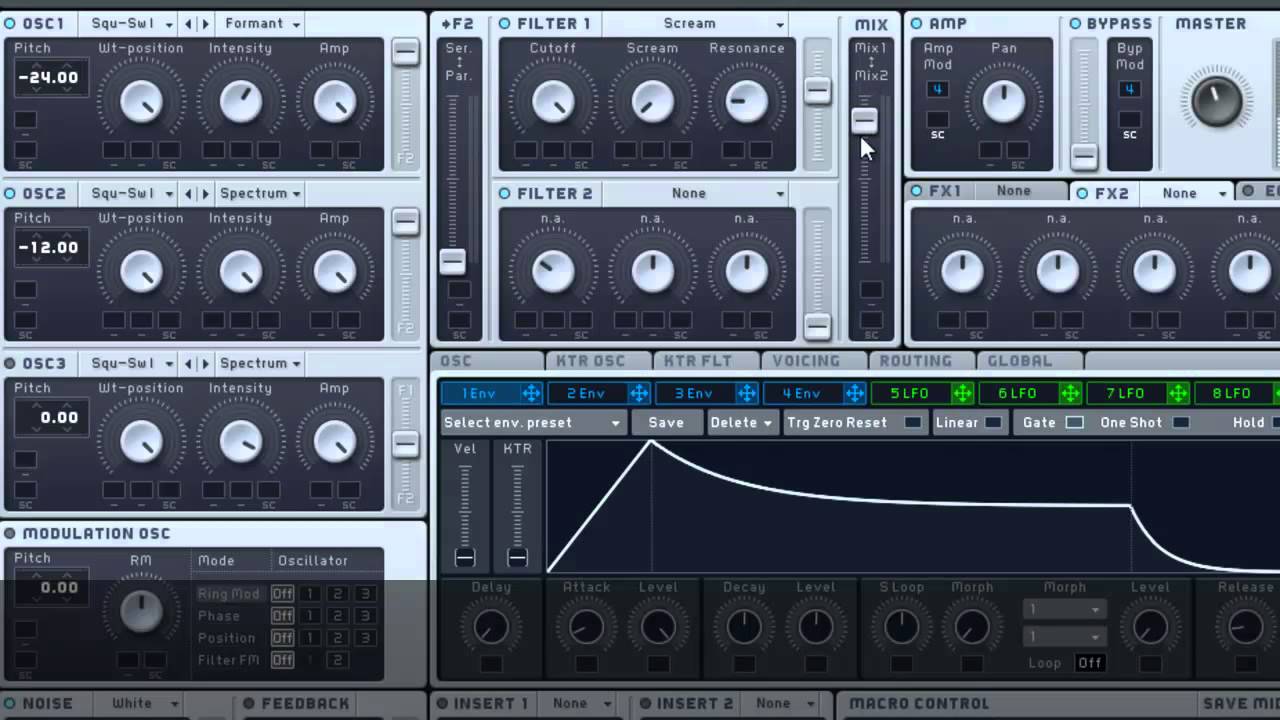Screen dimensions: 1280x720
Task: Grab the 3 Env modulation crosshair icon
Action: coord(746,394)
